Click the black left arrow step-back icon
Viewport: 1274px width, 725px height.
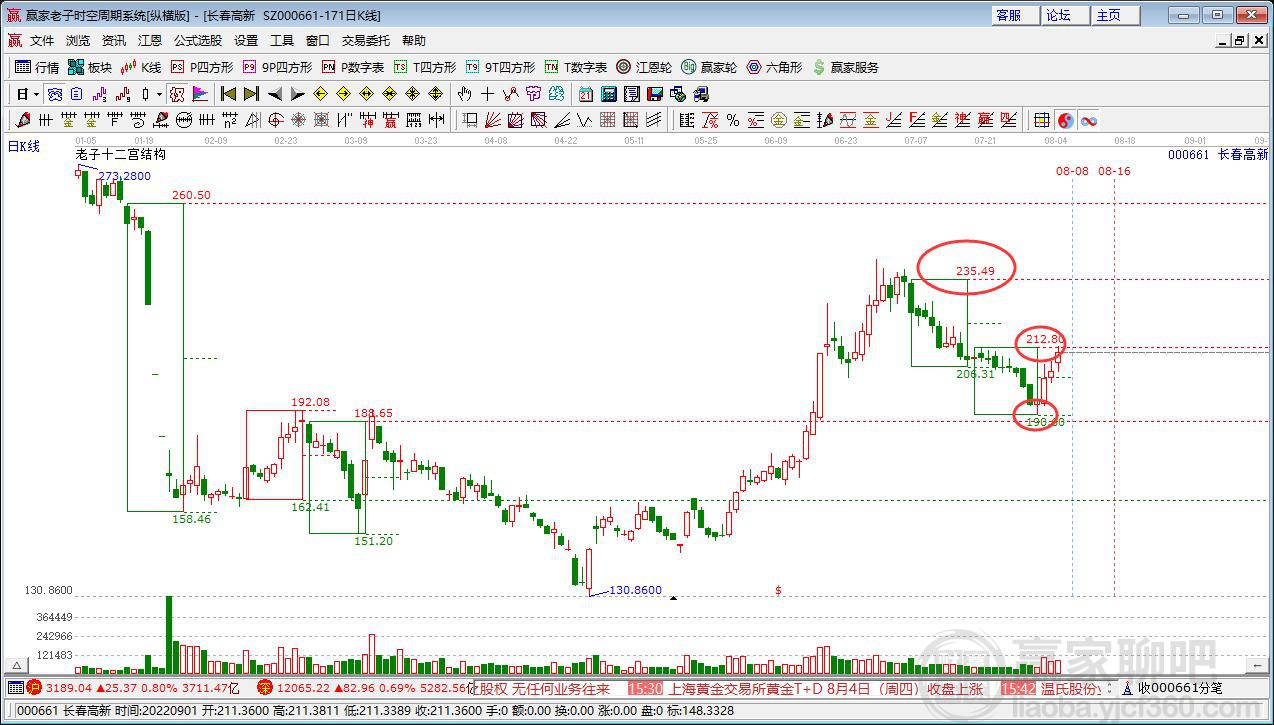click(x=274, y=94)
